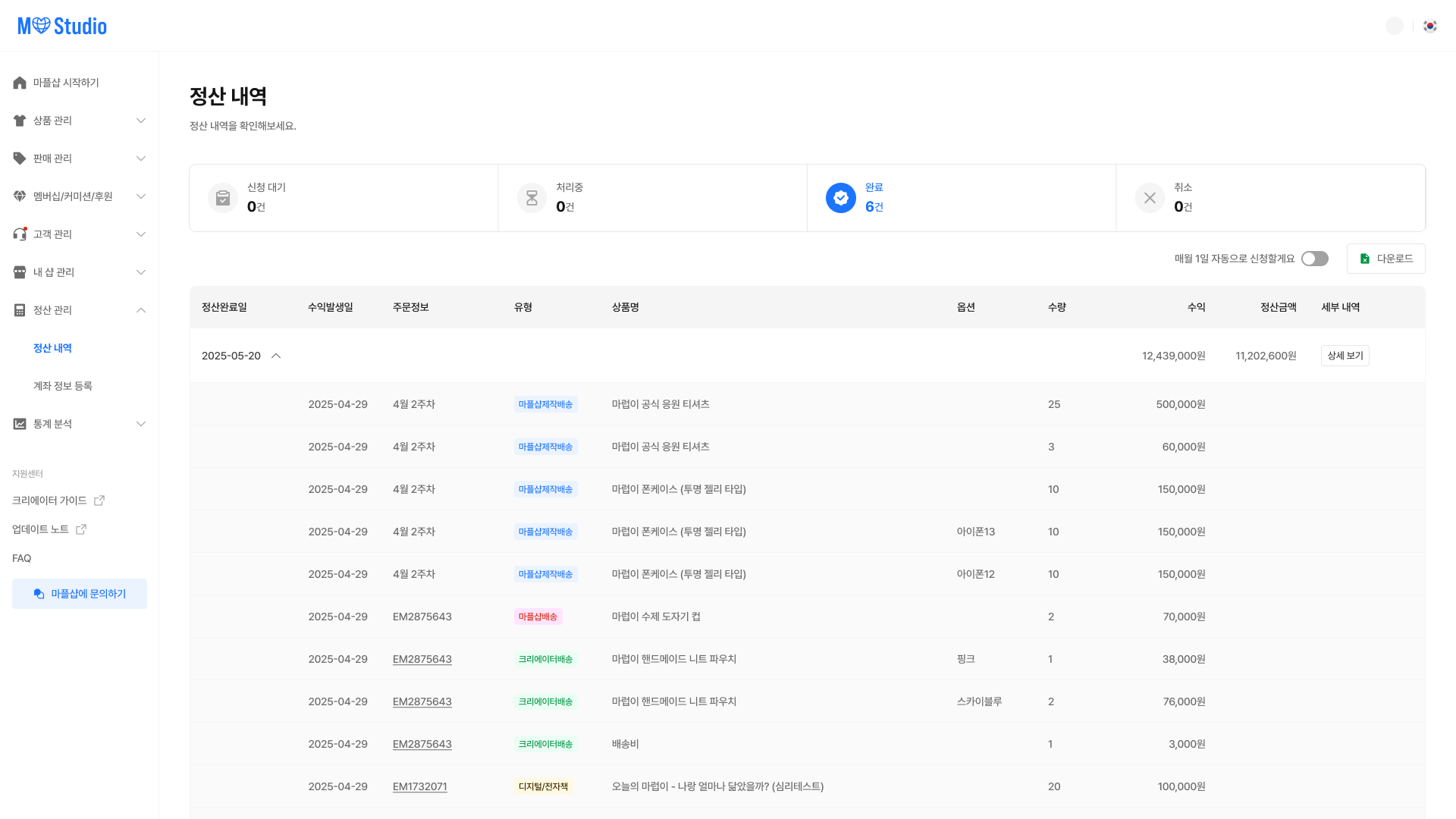This screenshot has height=819, width=1456.
Task: Expand the 멤버십/커미션/후원 menu chevron
Action: (141, 196)
